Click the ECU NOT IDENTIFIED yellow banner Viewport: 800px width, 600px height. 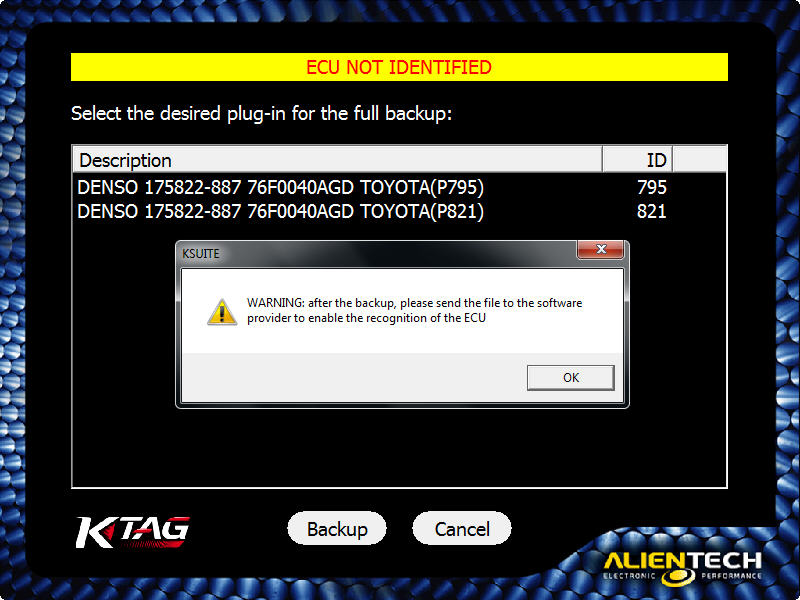(399, 67)
